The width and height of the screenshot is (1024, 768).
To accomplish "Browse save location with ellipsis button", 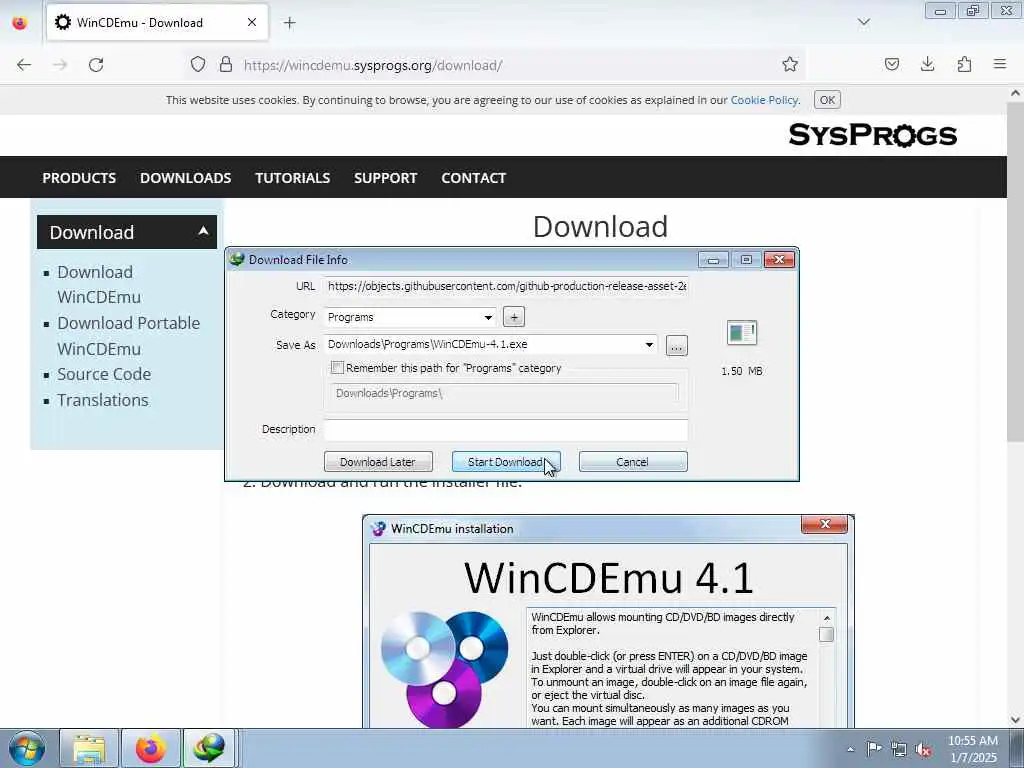I will [x=677, y=345].
